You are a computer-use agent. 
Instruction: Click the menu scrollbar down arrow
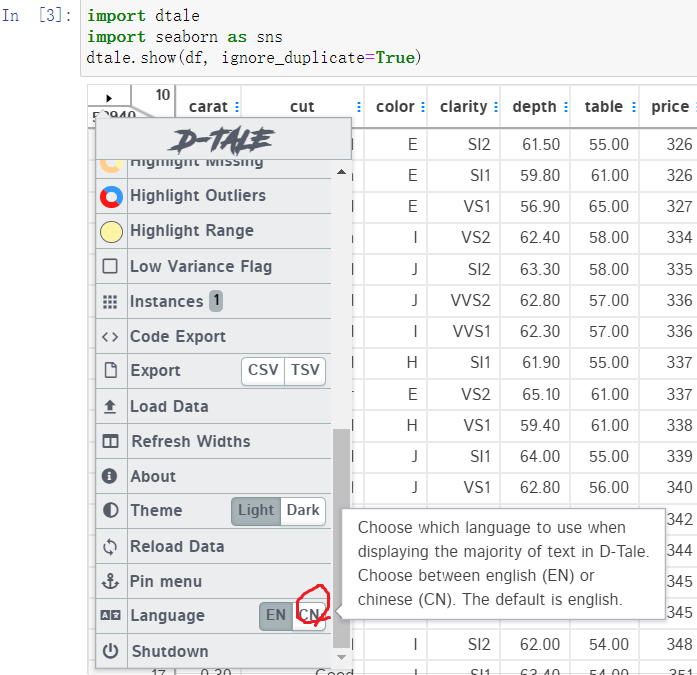(341, 657)
